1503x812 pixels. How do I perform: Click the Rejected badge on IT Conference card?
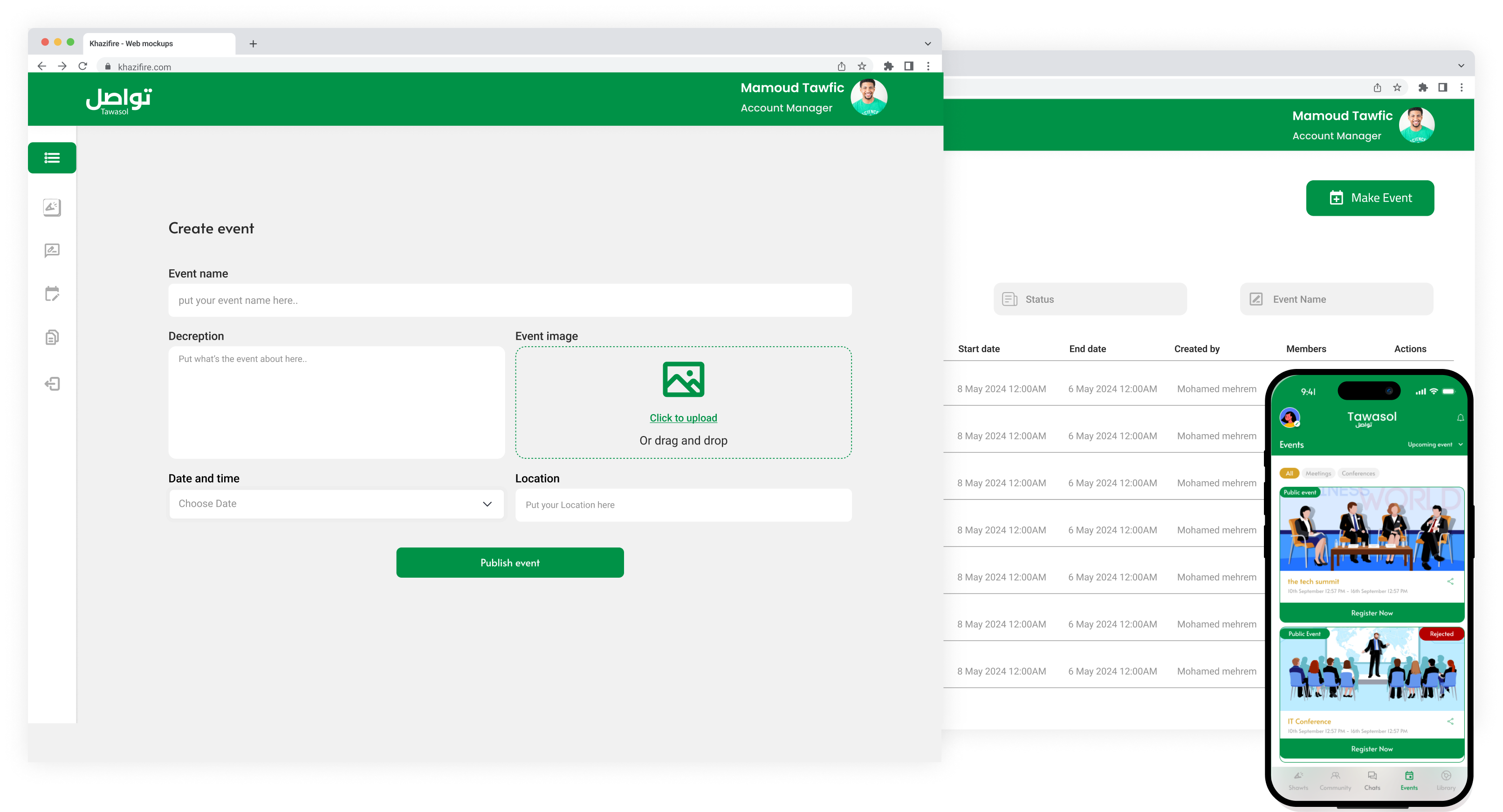point(1441,634)
